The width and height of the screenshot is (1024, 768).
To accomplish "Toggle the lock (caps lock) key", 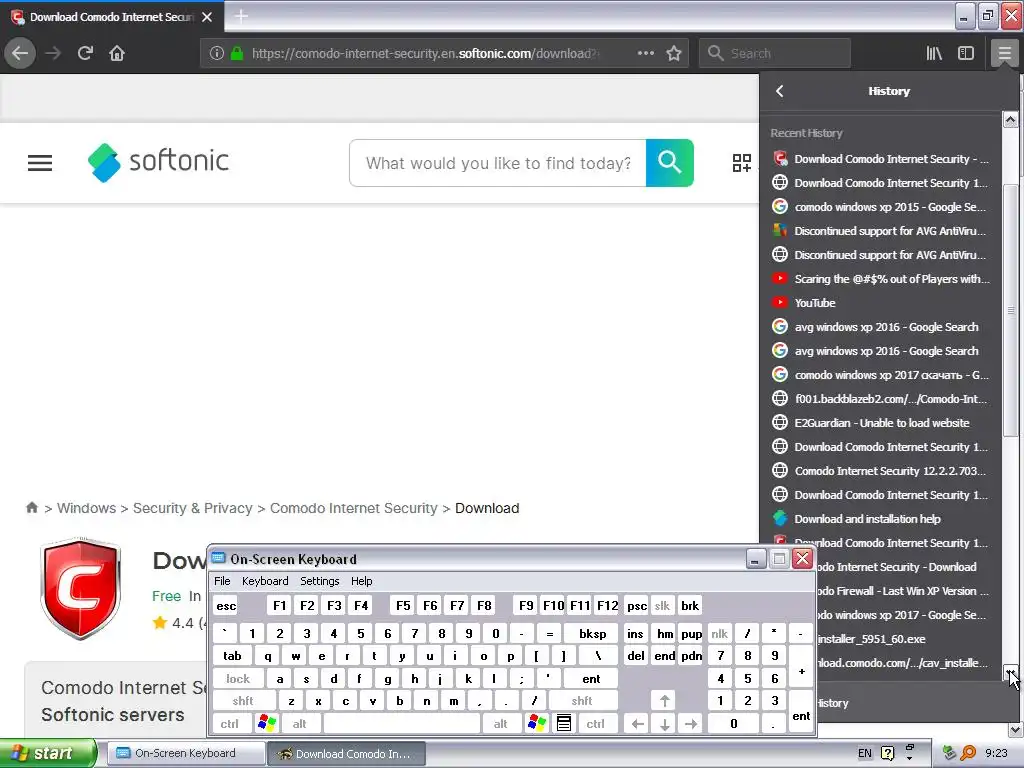I will coord(238,679).
